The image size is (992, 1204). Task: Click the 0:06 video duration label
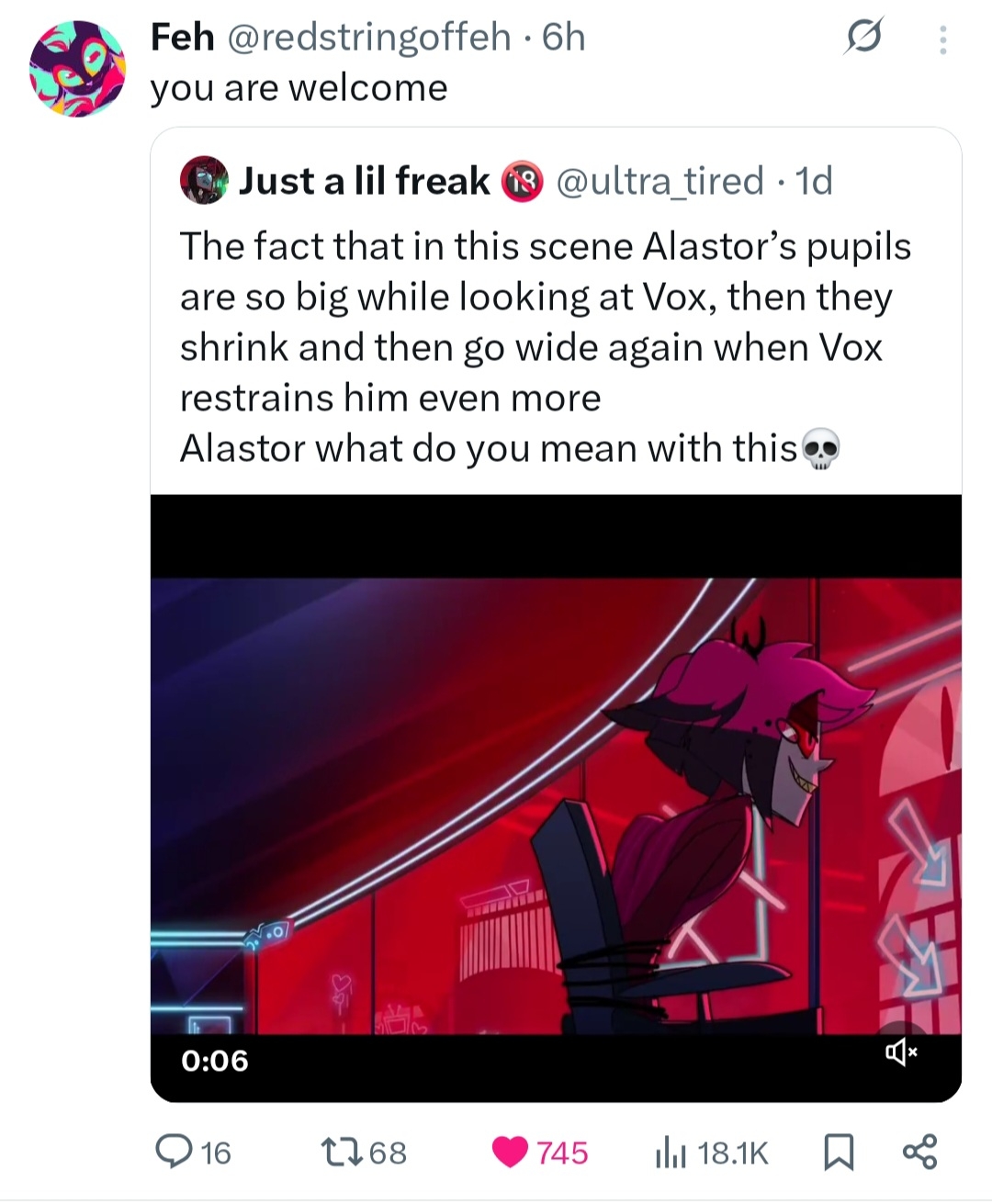coord(215,1060)
